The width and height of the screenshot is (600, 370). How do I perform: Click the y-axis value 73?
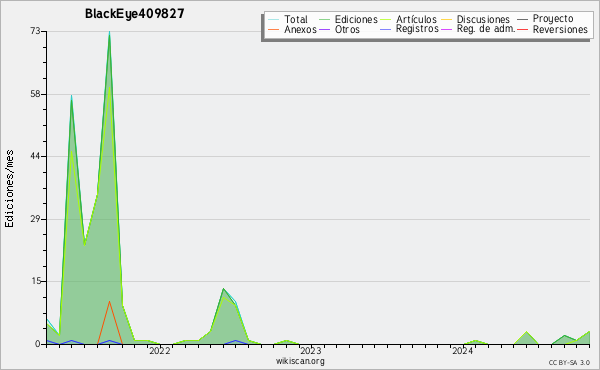click(x=36, y=31)
